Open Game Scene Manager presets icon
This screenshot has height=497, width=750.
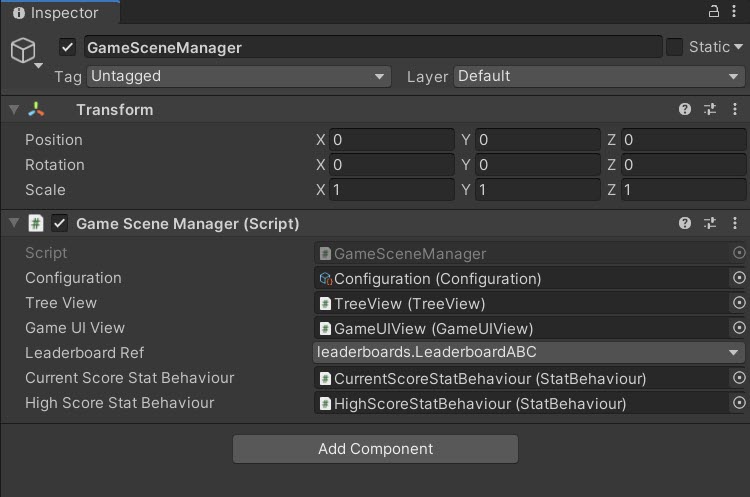pos(711,224)
